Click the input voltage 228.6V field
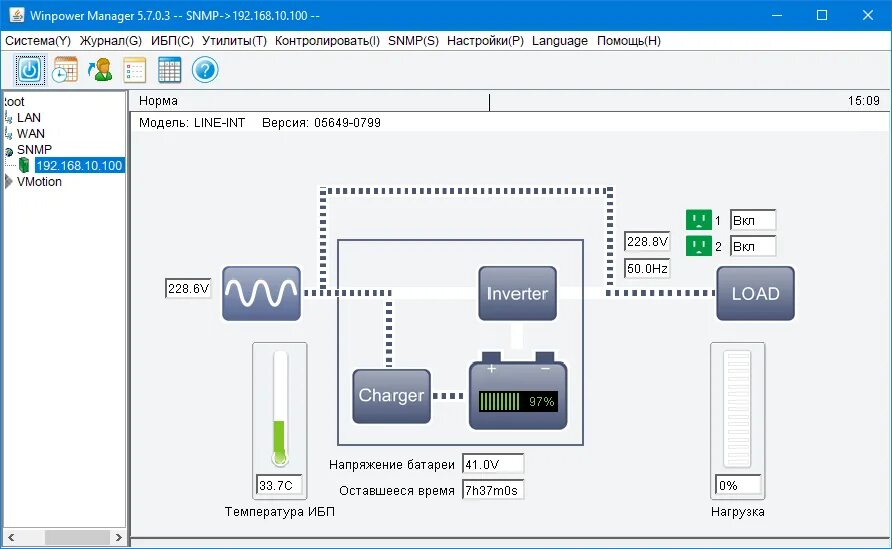Viewport: 892px width, 549px height. pos(188,288)
